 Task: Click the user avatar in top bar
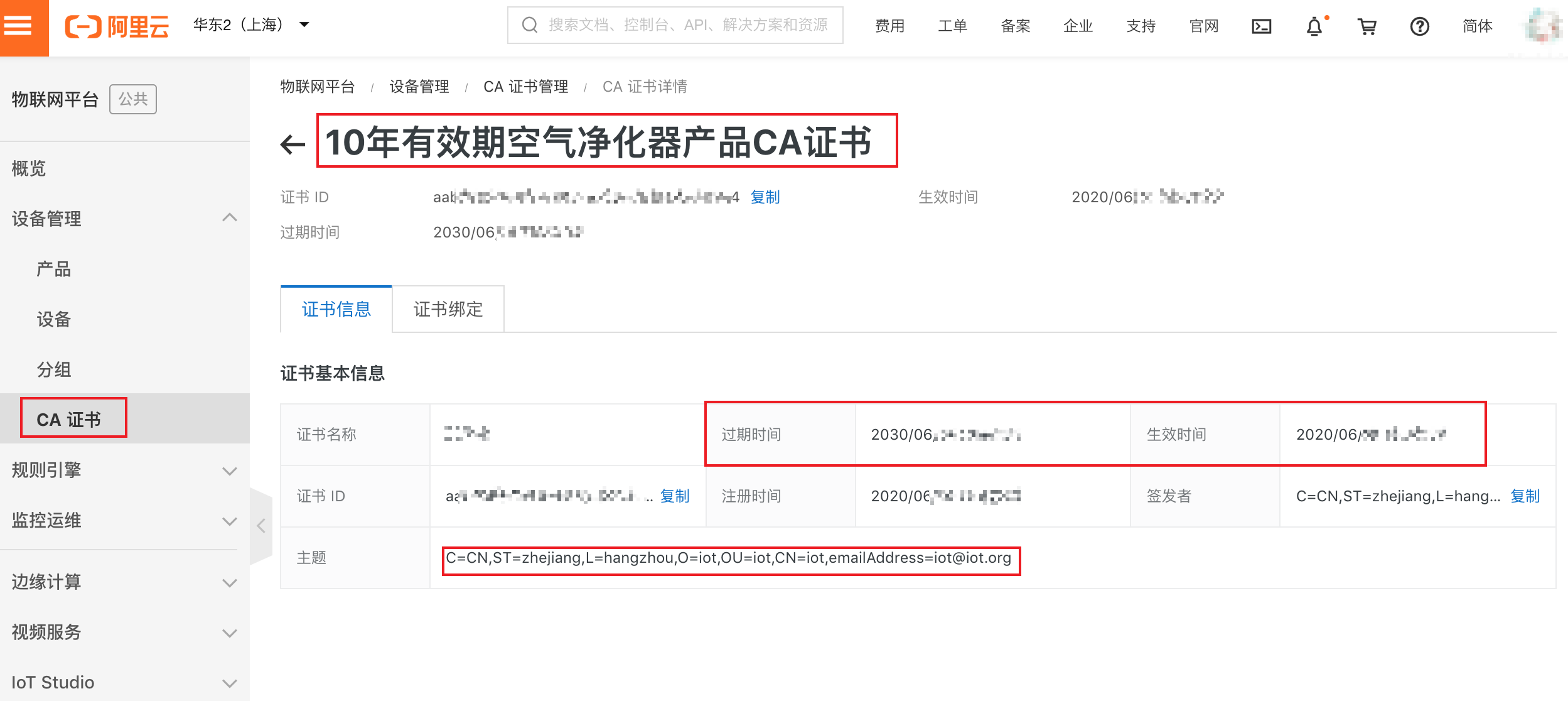click(1543, 26)
